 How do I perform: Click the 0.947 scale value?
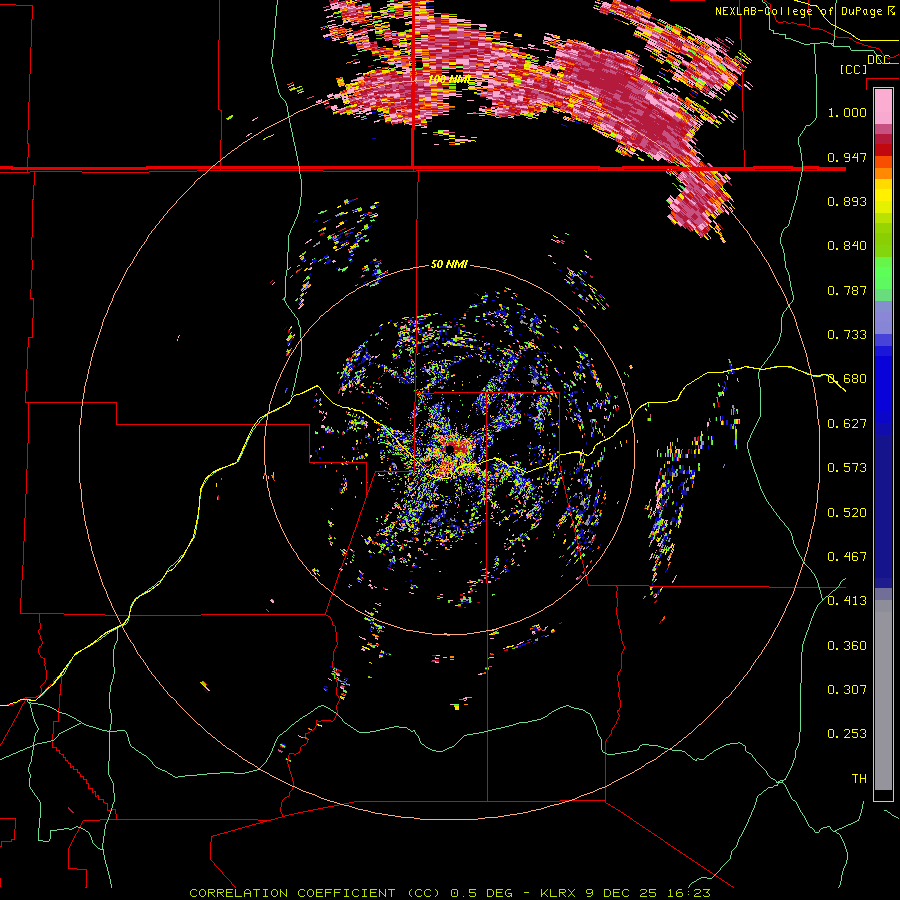(x=847, y=157)
